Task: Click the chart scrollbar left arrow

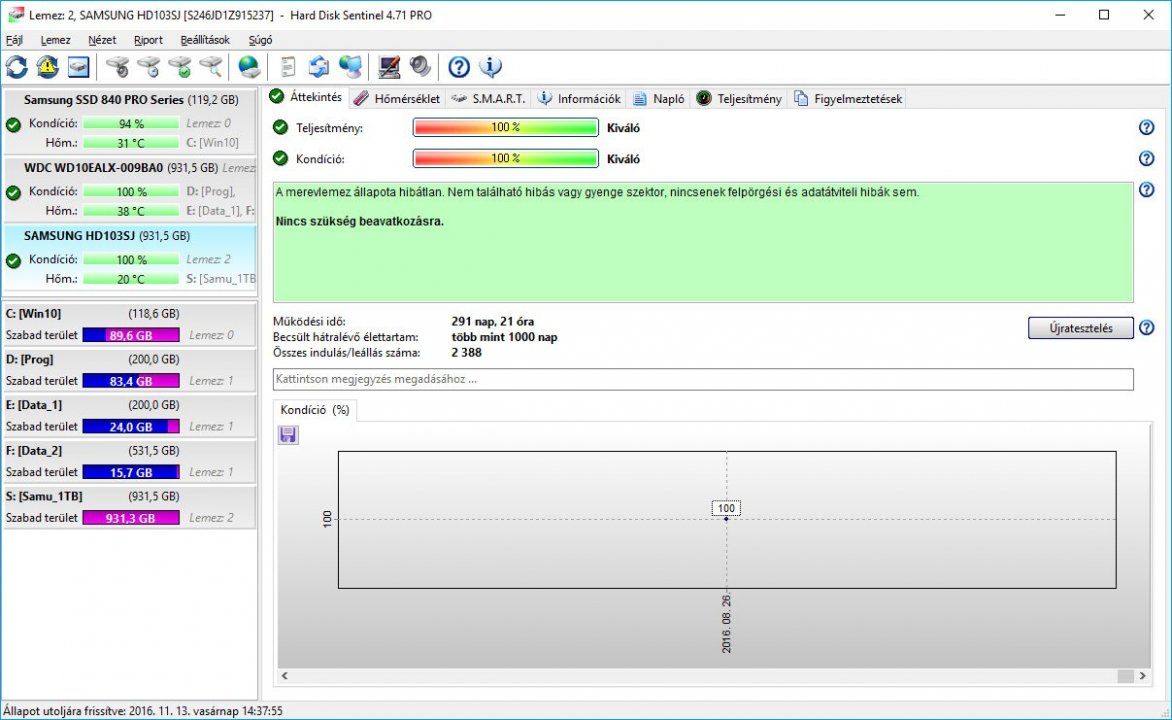Action: 285,676
